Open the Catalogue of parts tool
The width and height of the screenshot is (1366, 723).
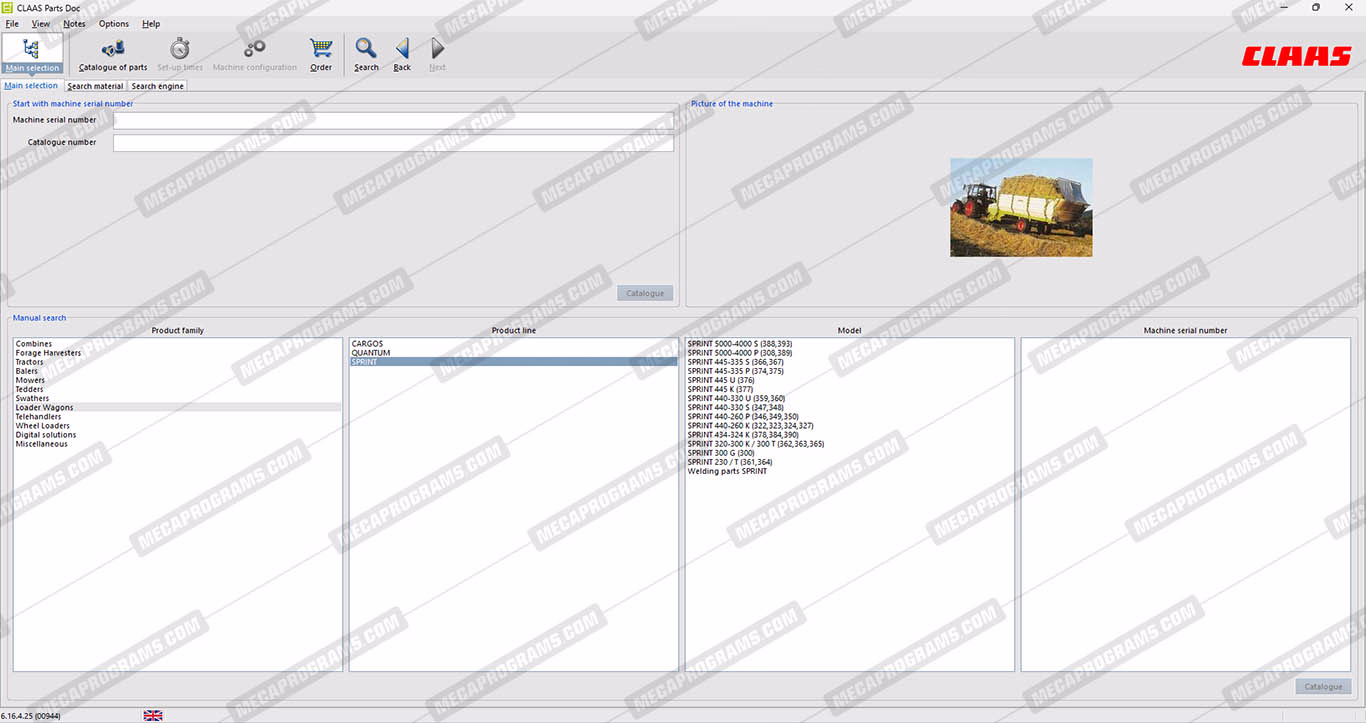point(113,54)
